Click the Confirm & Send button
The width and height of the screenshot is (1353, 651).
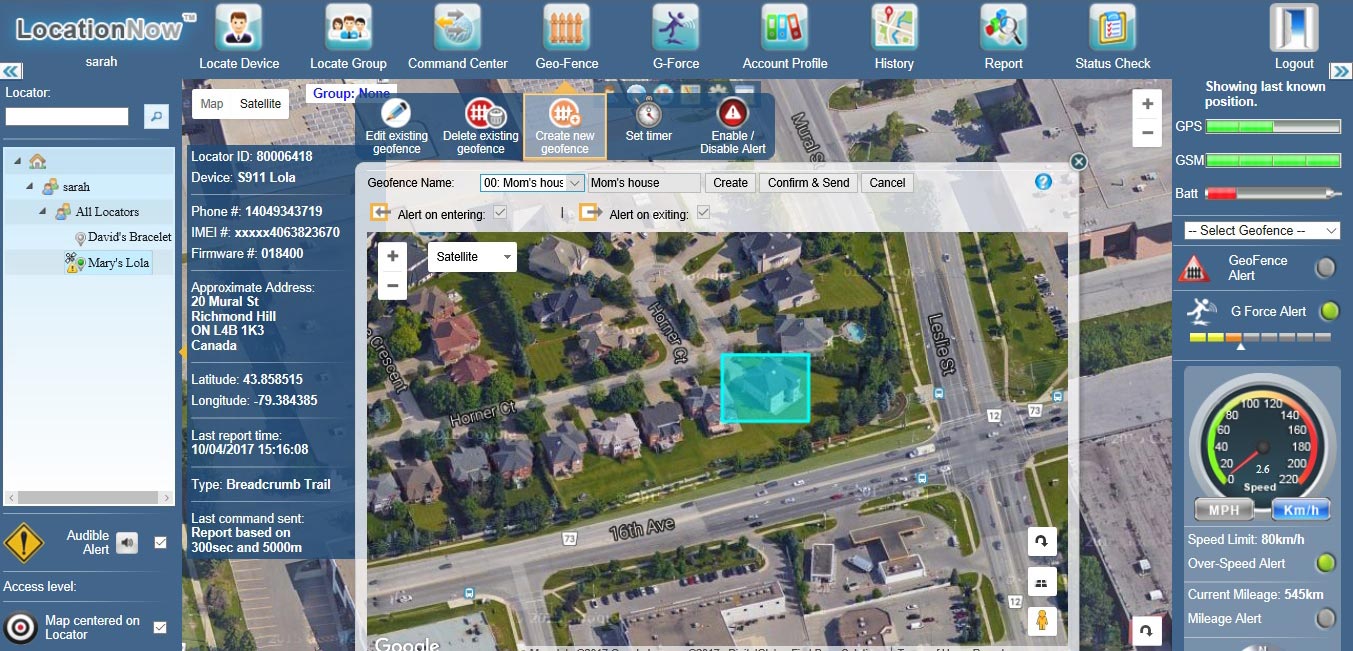pos(808,183)
